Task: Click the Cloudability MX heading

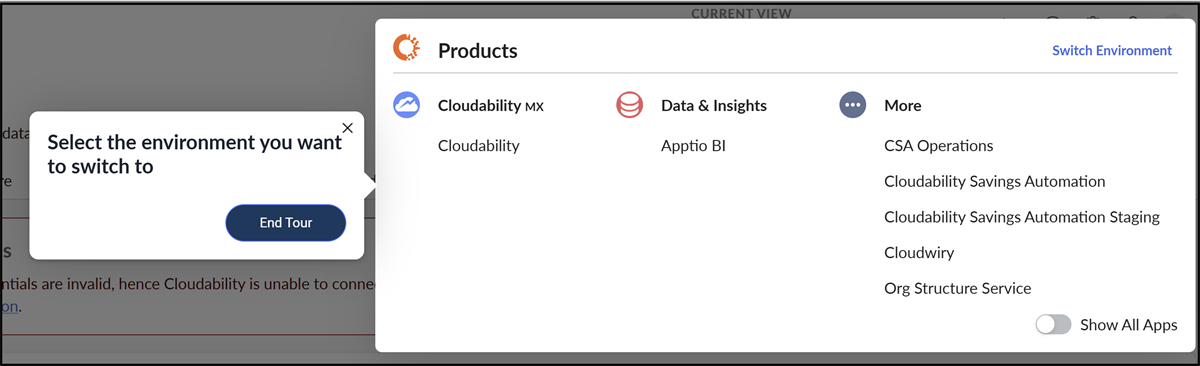Action: click(x=491, y=105)
